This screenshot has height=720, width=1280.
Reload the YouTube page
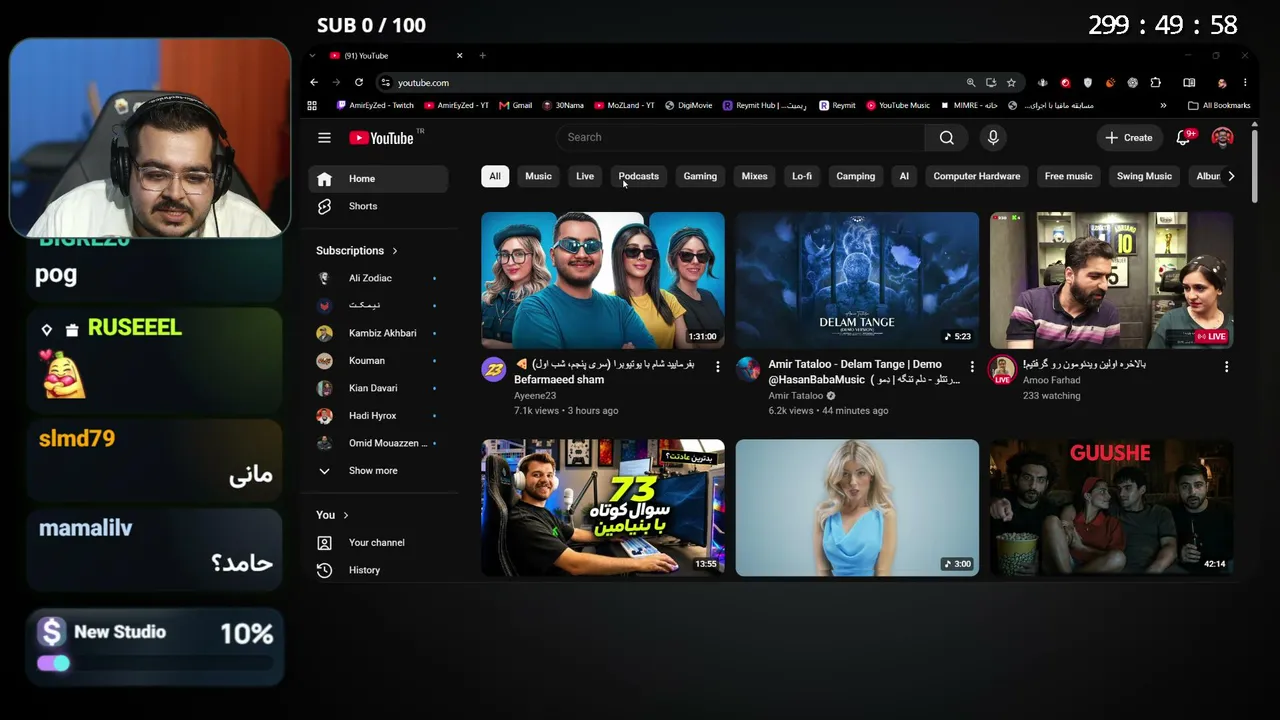358,83
